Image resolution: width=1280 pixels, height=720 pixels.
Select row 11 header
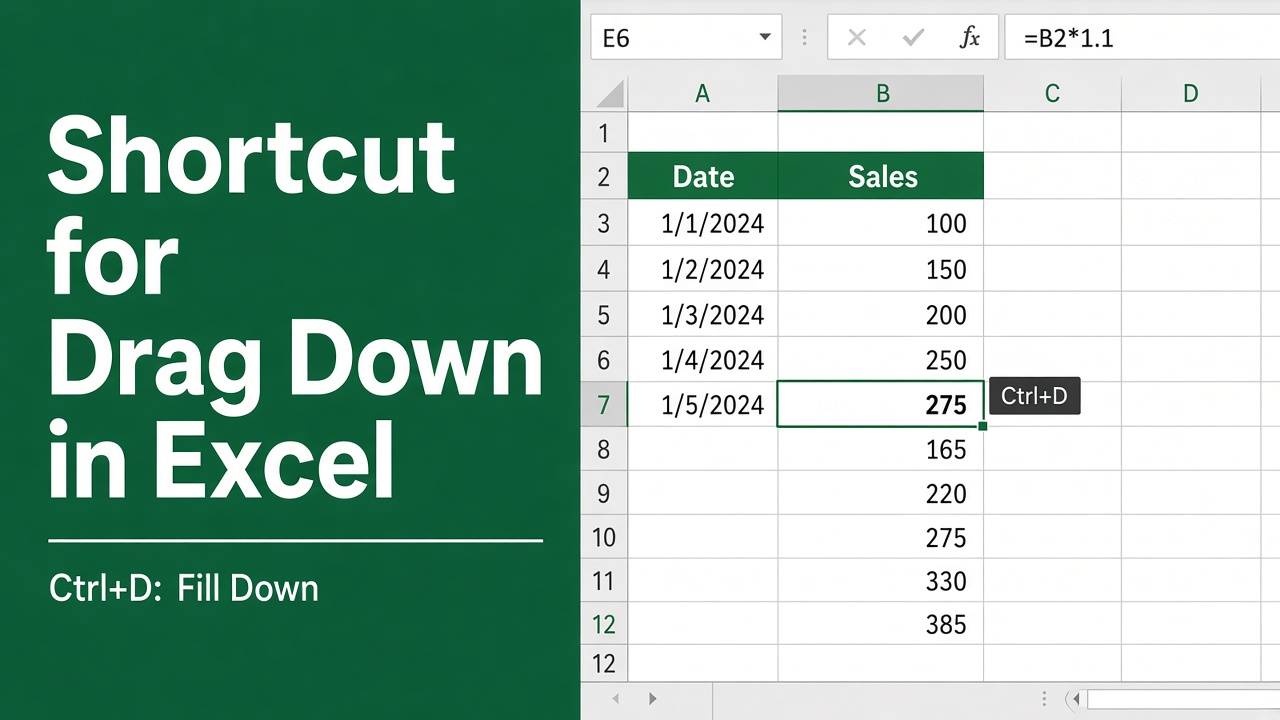pyautogui.click(x=604, y=581)
